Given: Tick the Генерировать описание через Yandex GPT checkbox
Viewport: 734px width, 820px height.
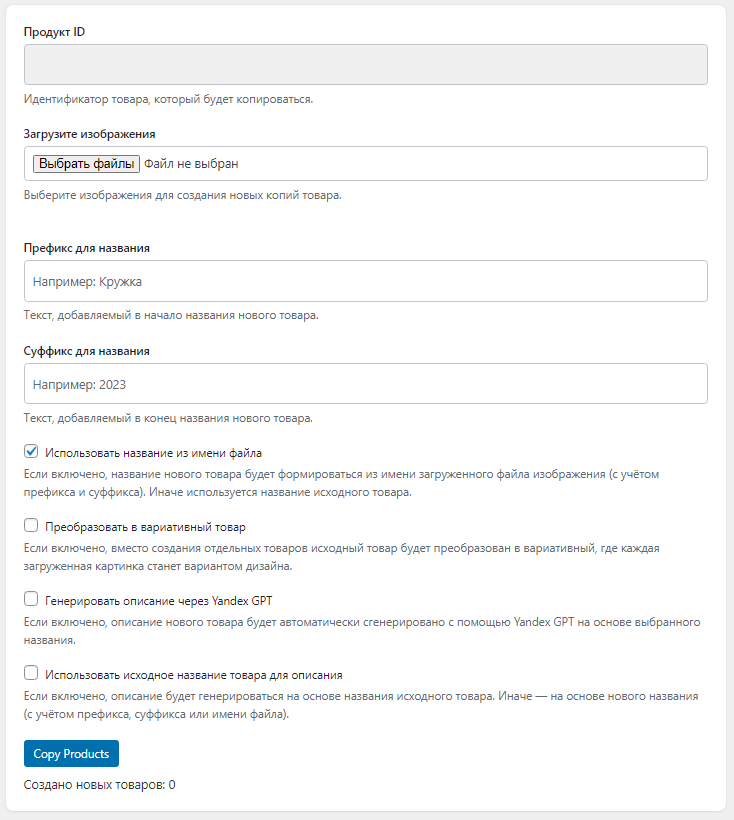Looking at the screenshot, I should click(31, 599).
